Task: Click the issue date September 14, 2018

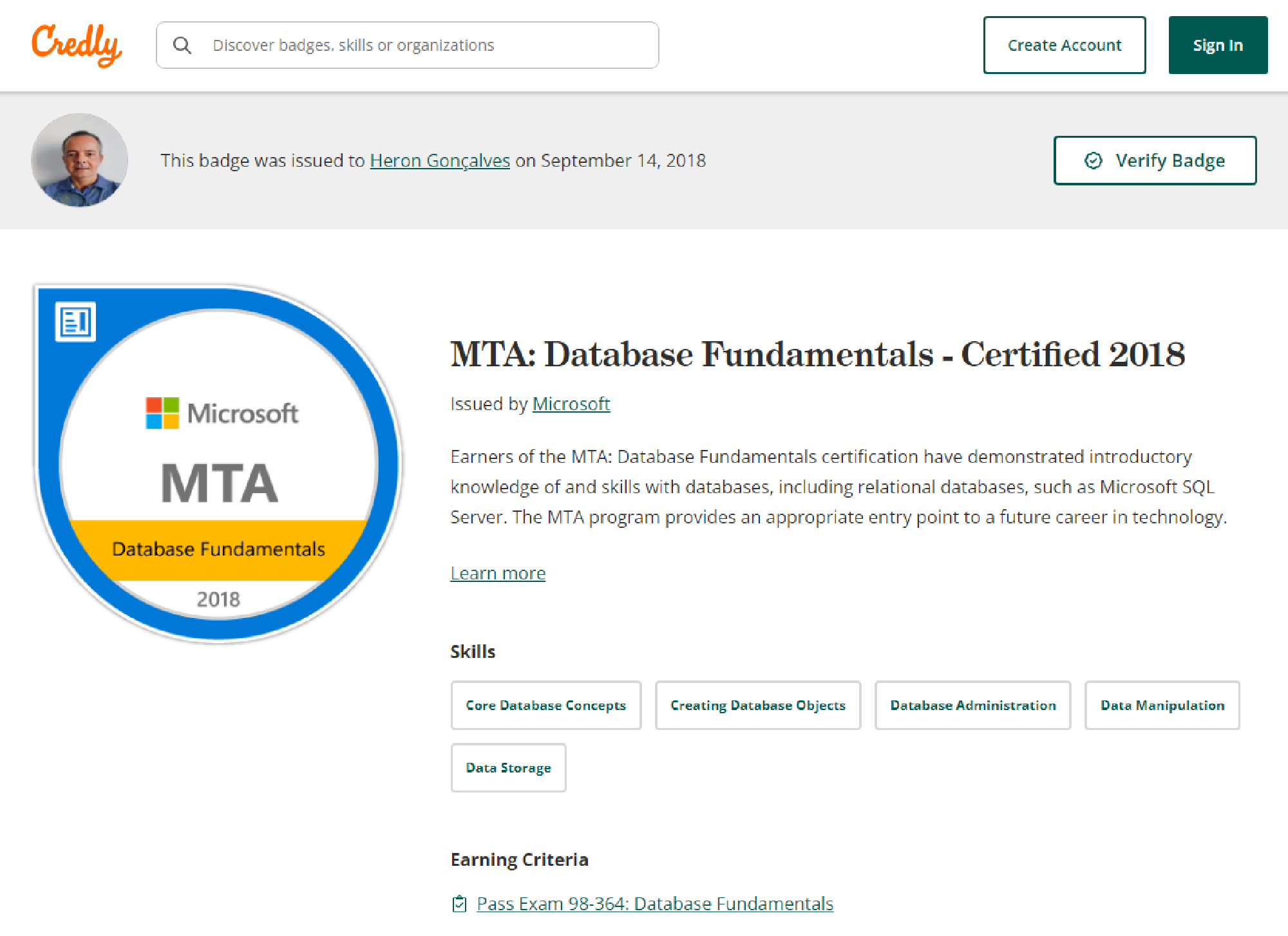Action: pos(623,160)
